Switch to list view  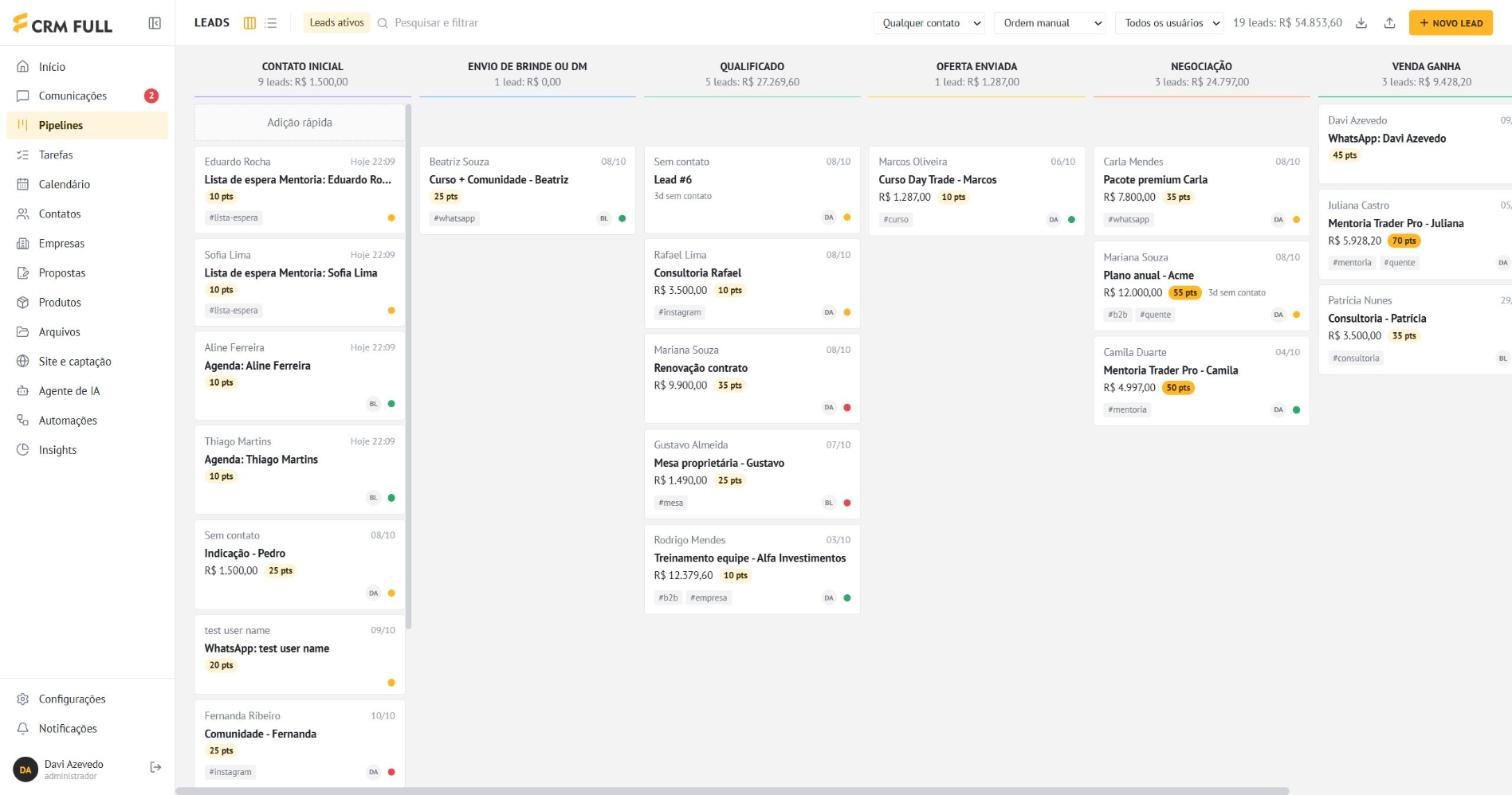pos(271,23)
